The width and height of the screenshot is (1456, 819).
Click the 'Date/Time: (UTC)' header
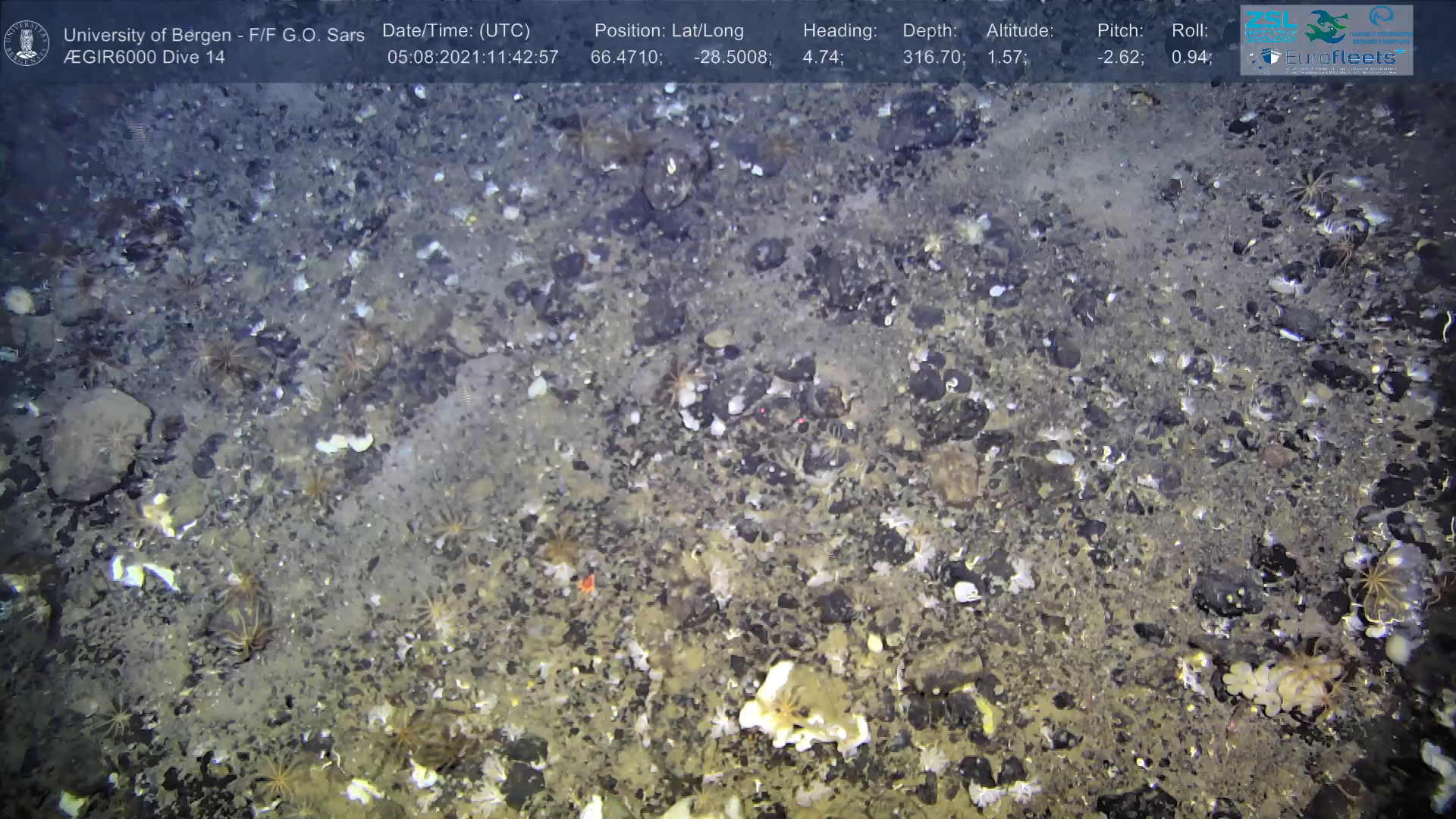click(456, 31)
